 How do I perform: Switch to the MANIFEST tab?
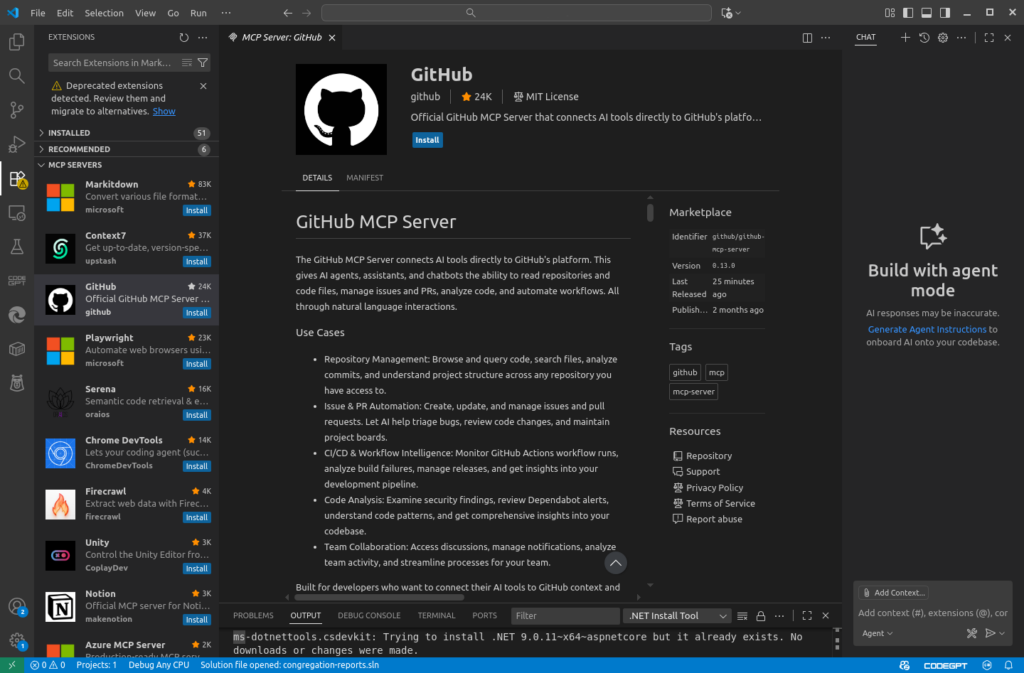(x=364, y=177)
